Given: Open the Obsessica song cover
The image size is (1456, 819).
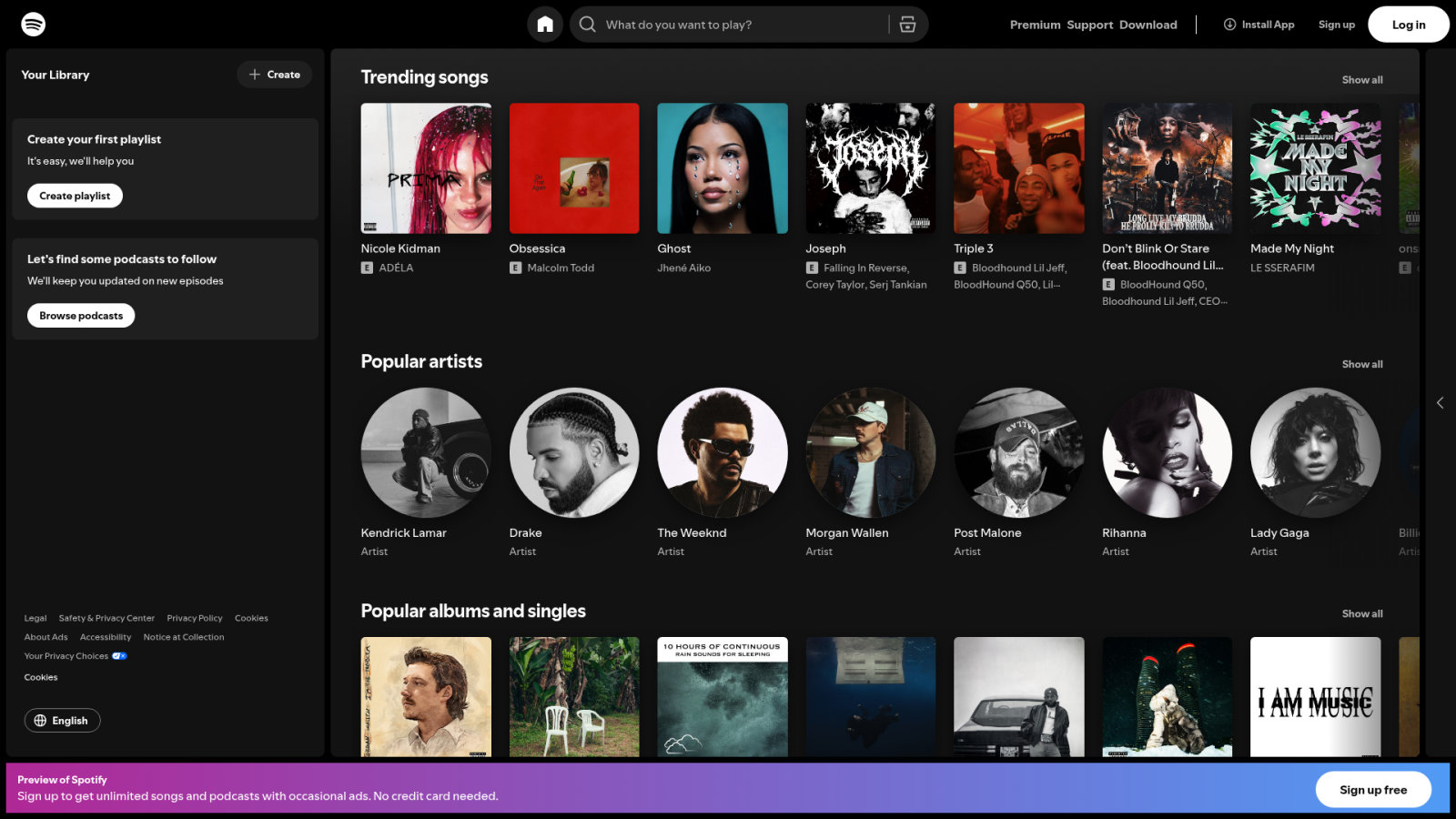Looking at the screenshot, I should click(574, 168).
